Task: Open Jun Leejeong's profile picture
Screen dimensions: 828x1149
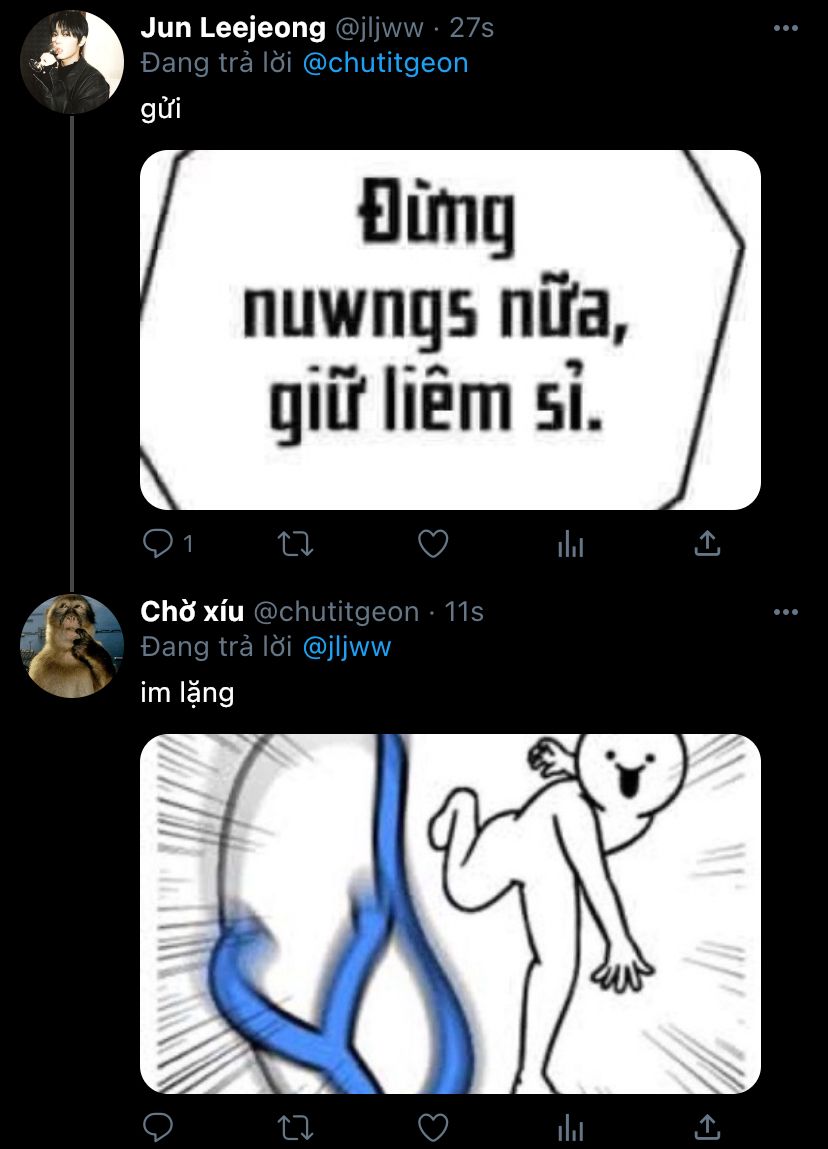Action: tap(72, 62)
